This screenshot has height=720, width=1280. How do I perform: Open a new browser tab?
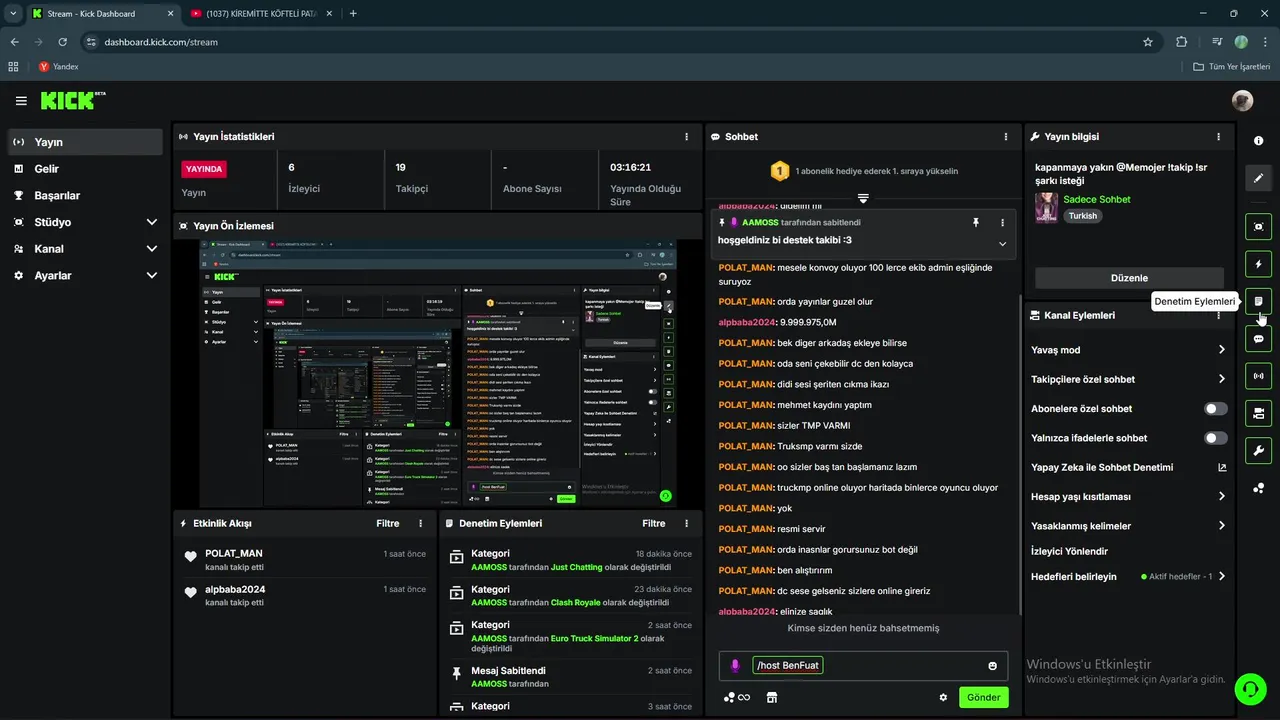(353, 13)
